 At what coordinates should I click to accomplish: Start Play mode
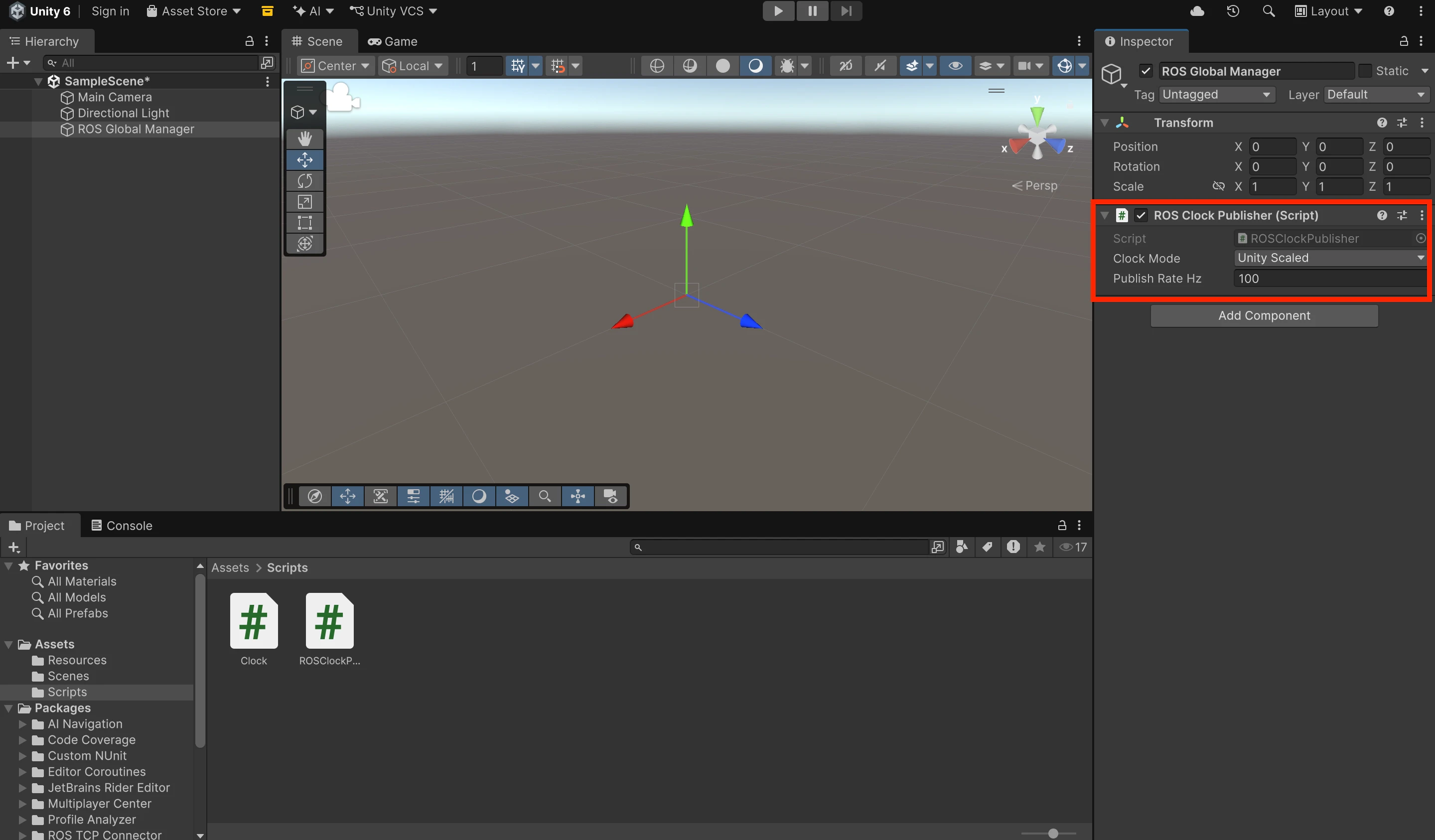(778, 11)
